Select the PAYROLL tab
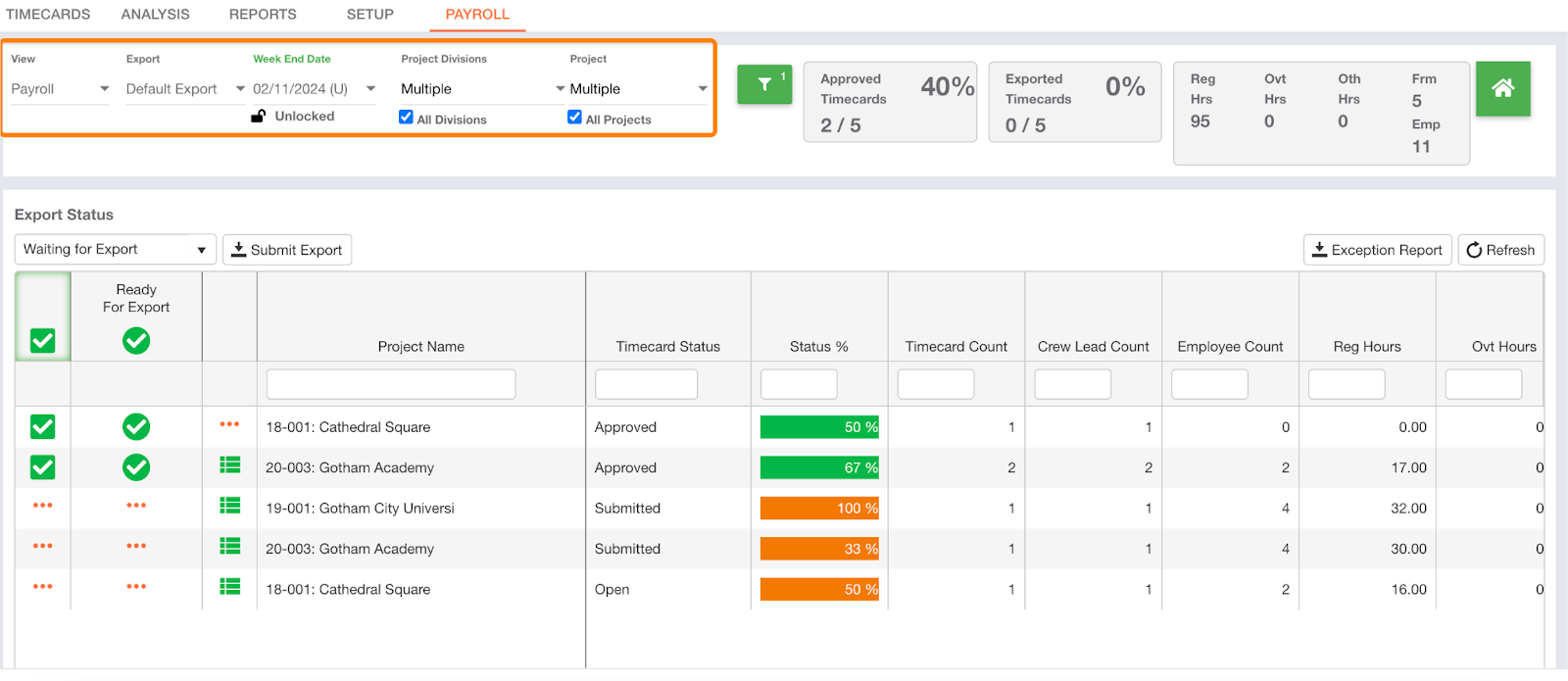1568x681 pixels. click(477, 15)
